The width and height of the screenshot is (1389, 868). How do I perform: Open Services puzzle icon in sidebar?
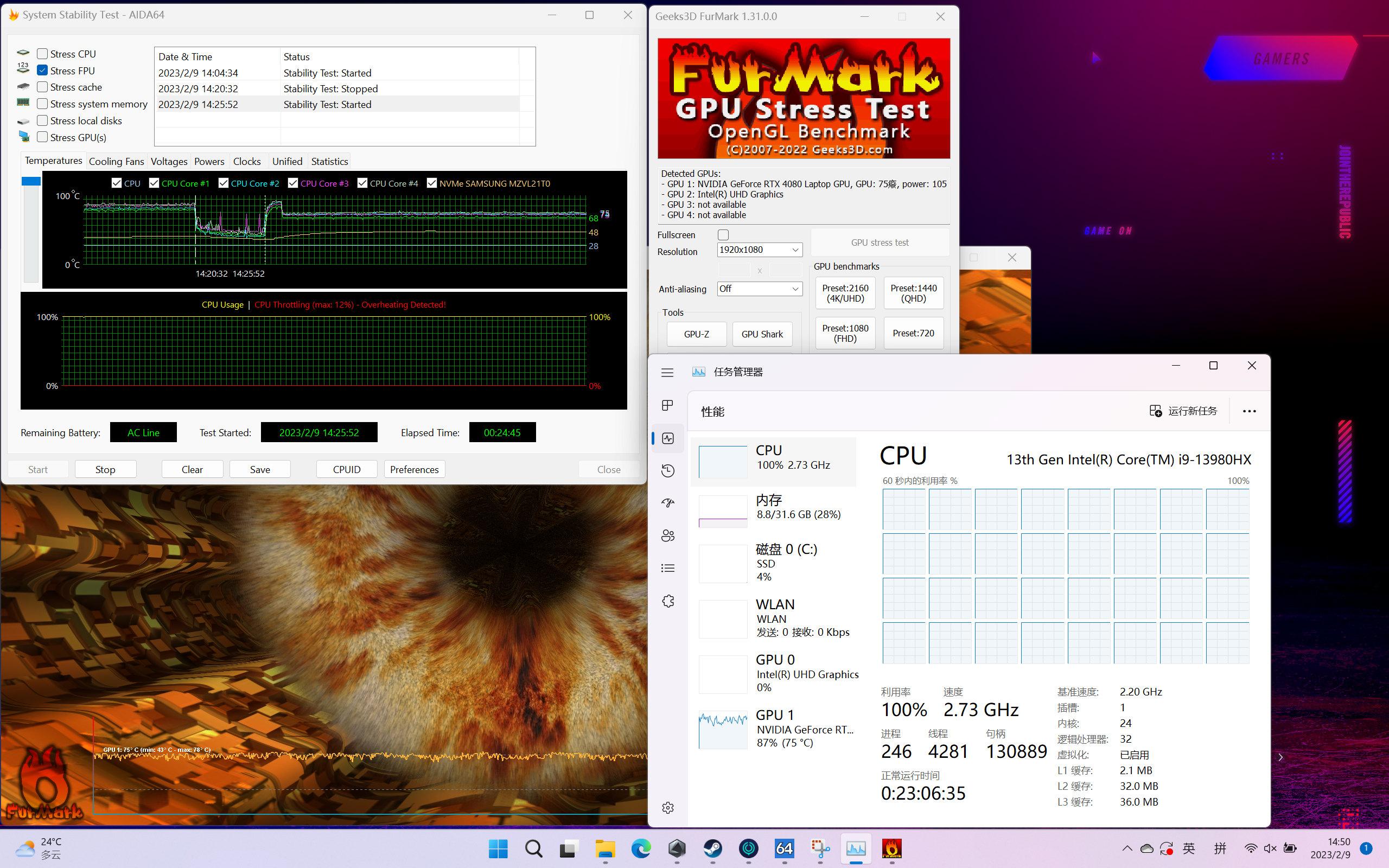point(667,601)
